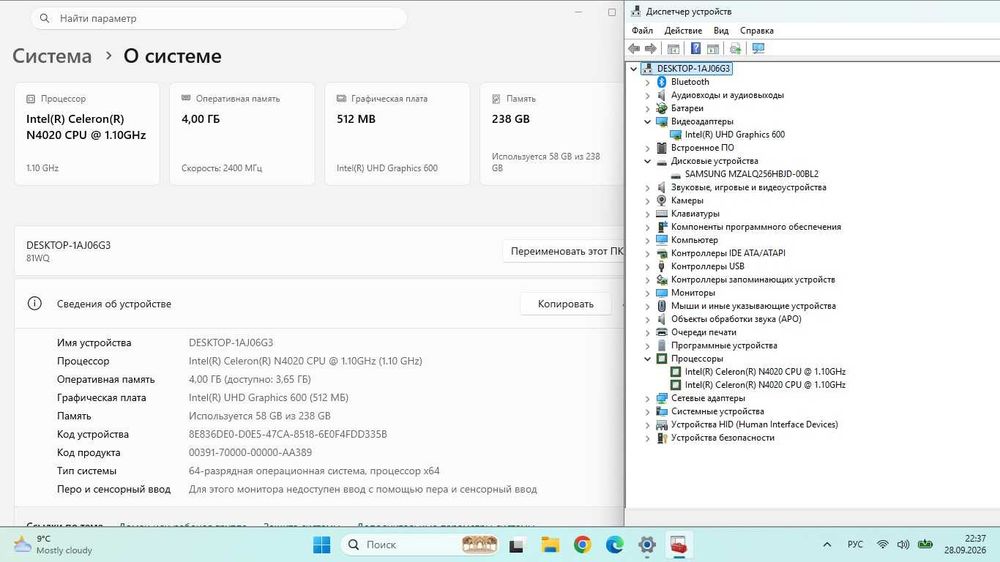Open the Справка menu
This screenshot has width=1000, height=562.
[756, 31]
